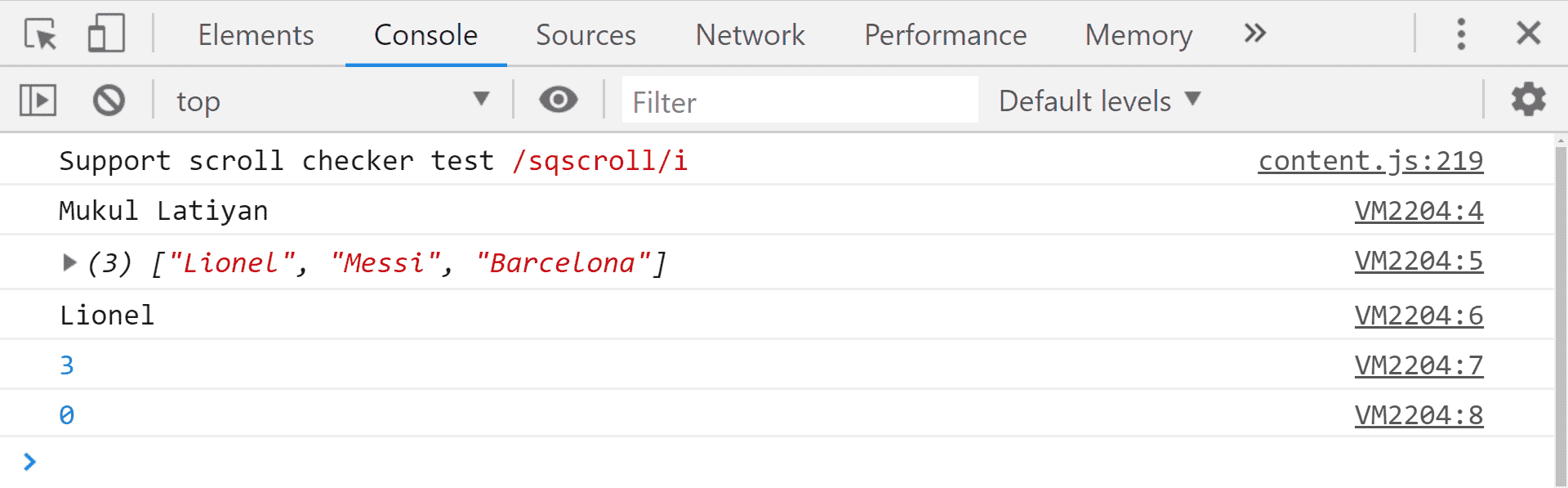Toggle the device toolbar icon
Screen dimensions: 1568x488
(x=106, y=34)
